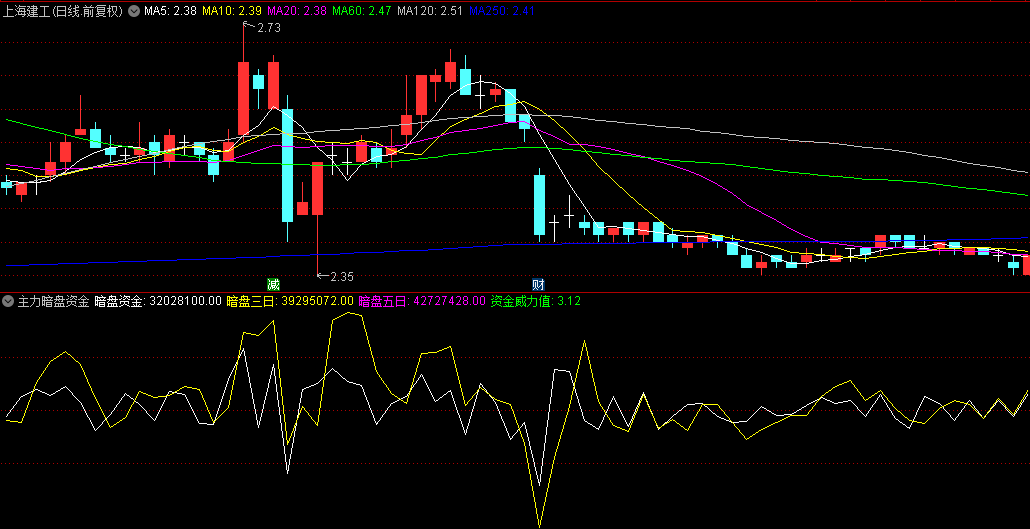The image size is (1030, 529).
Task: Select the 上海建工(日线.前复权) title
Action: point(63,11)
